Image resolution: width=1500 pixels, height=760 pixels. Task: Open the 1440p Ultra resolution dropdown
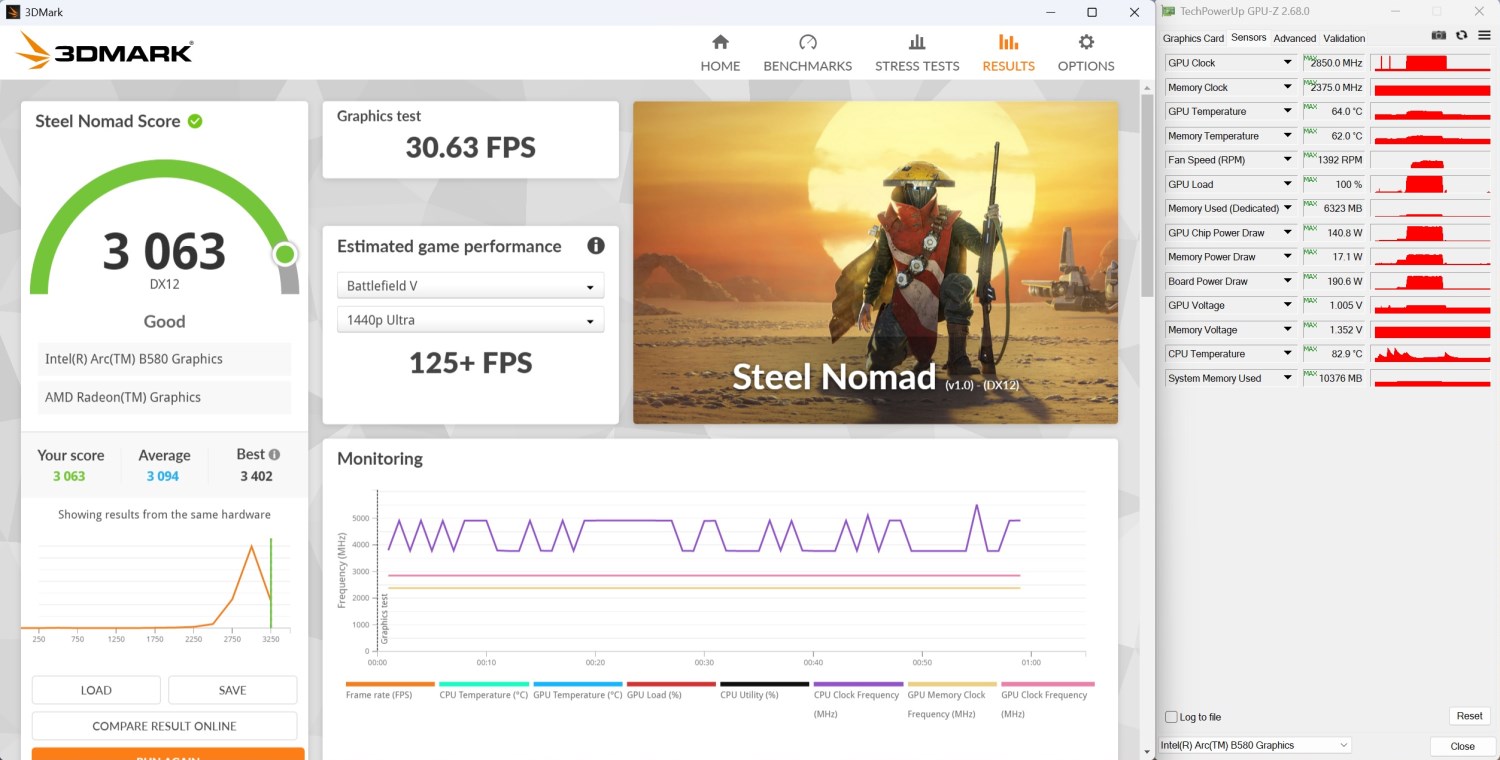[x=470, y=320]
